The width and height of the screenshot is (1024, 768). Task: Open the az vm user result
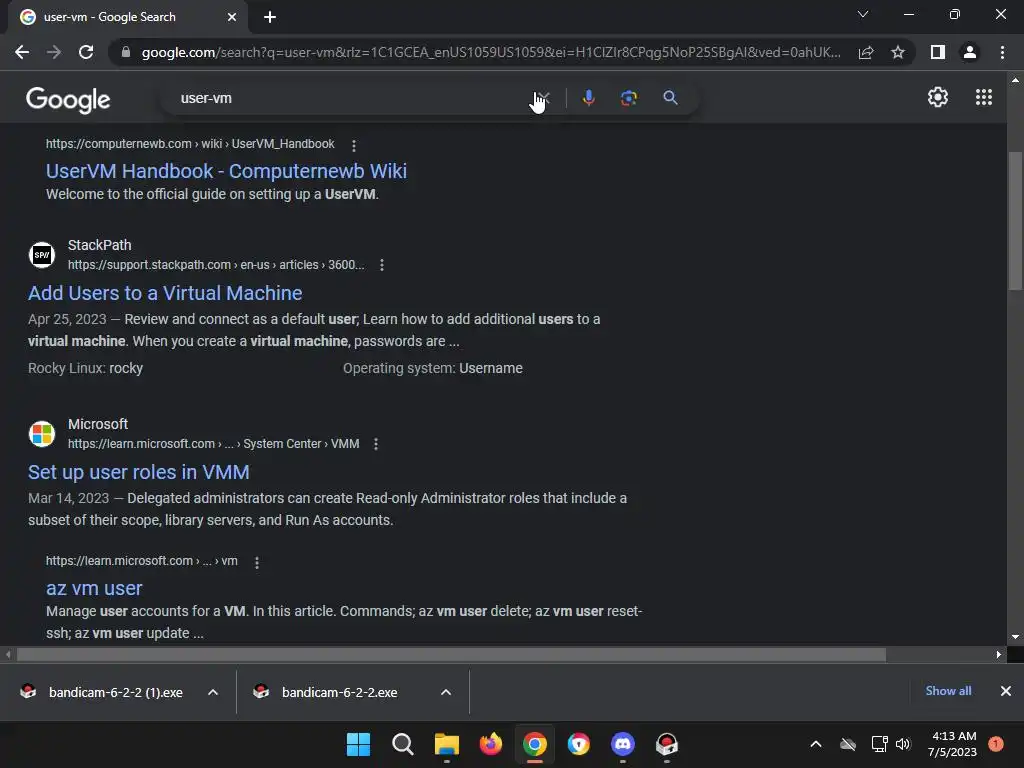pyautogui.click(x=94, y=588)
